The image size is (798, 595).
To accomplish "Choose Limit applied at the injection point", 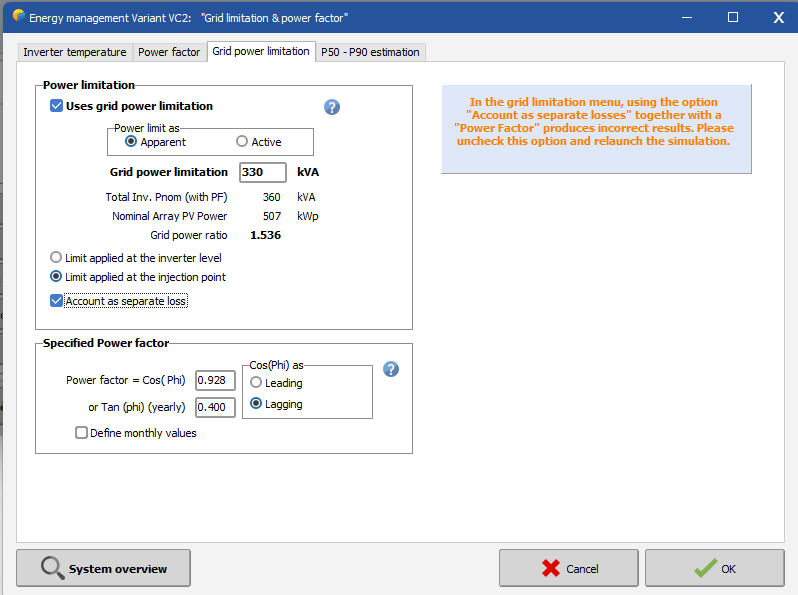I will [x=56, y=277].
